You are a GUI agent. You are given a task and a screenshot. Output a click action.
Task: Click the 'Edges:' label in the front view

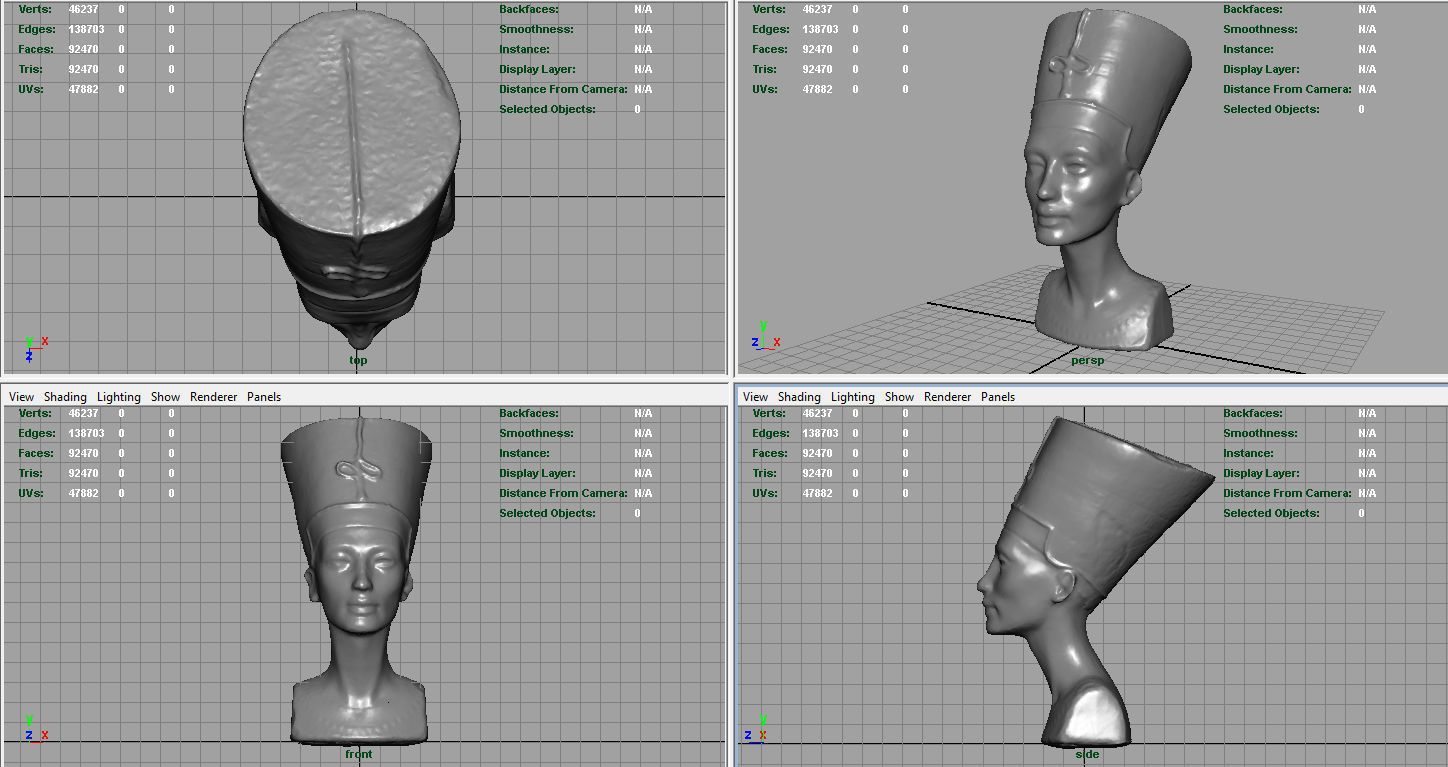click(36, 433)
